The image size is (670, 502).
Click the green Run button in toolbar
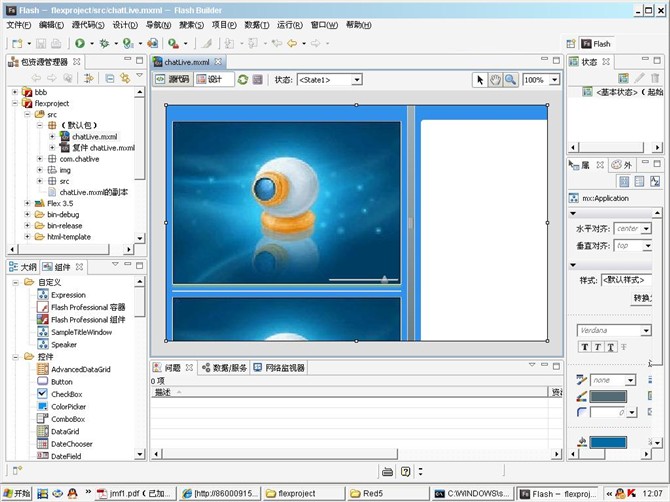pos(79,44)
